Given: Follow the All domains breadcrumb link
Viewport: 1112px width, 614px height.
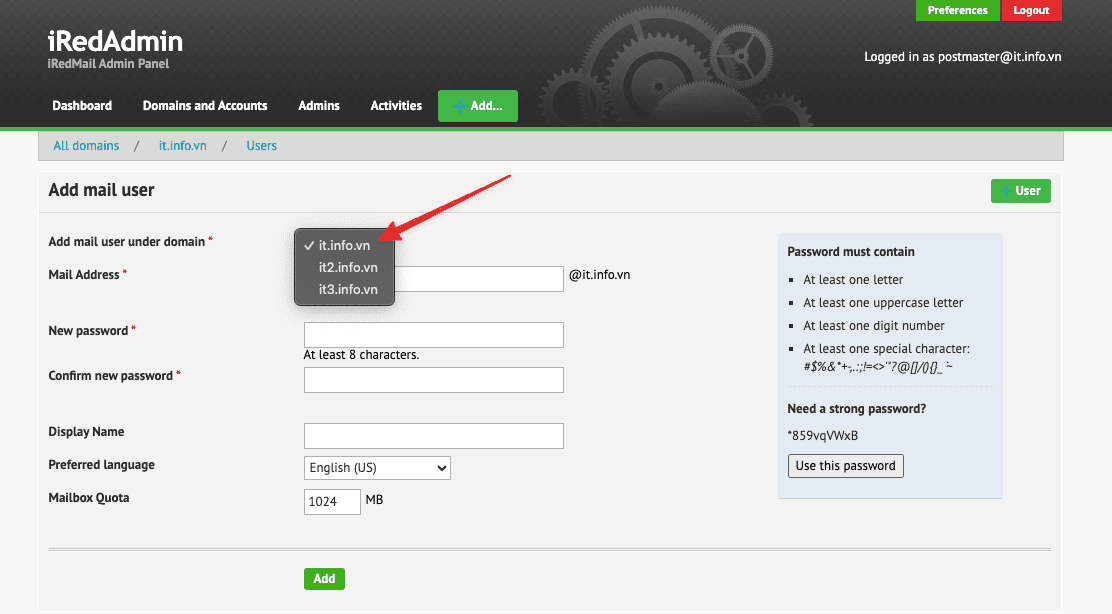Looking at the screenshot, I should (x=86, y=145).
